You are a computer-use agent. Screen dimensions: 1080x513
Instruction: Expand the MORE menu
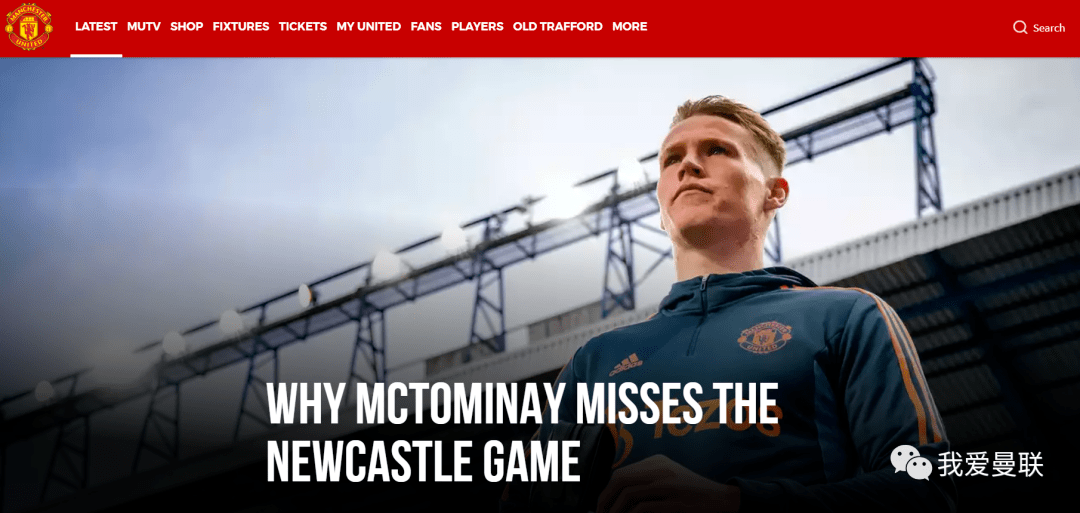pos(630,26)
